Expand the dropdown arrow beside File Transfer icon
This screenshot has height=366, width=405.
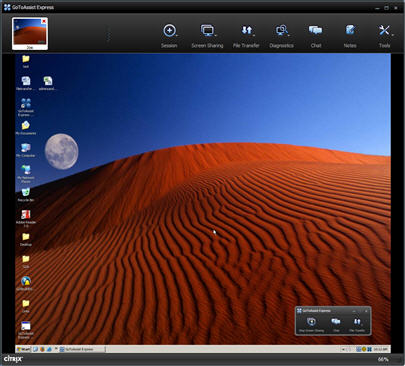pyautogui.click(x=254, y=35)
